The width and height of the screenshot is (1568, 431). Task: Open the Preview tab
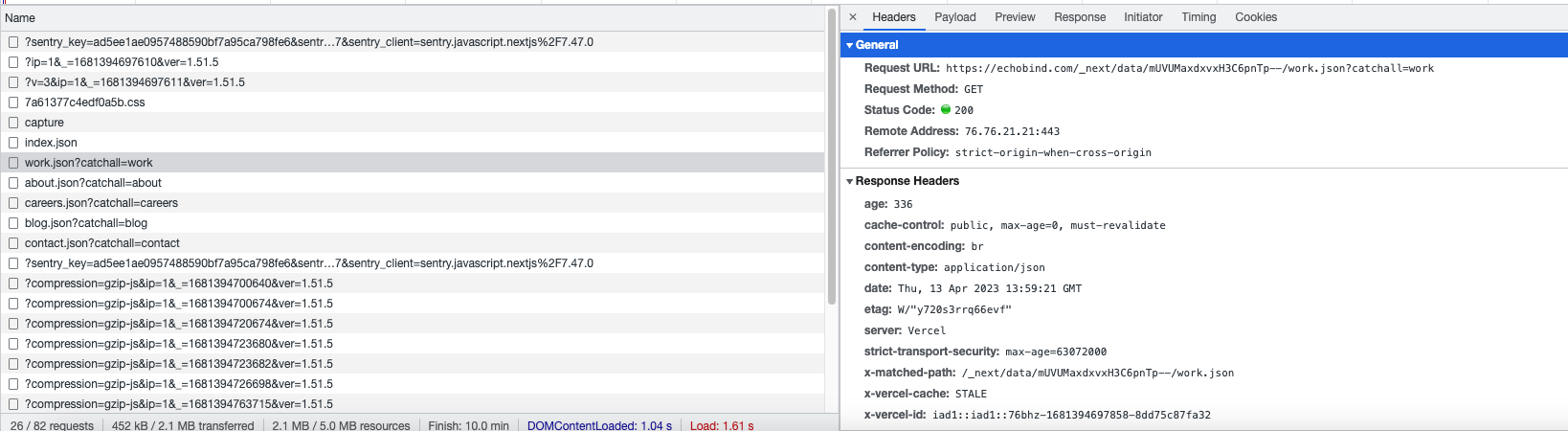point(1015,17)
